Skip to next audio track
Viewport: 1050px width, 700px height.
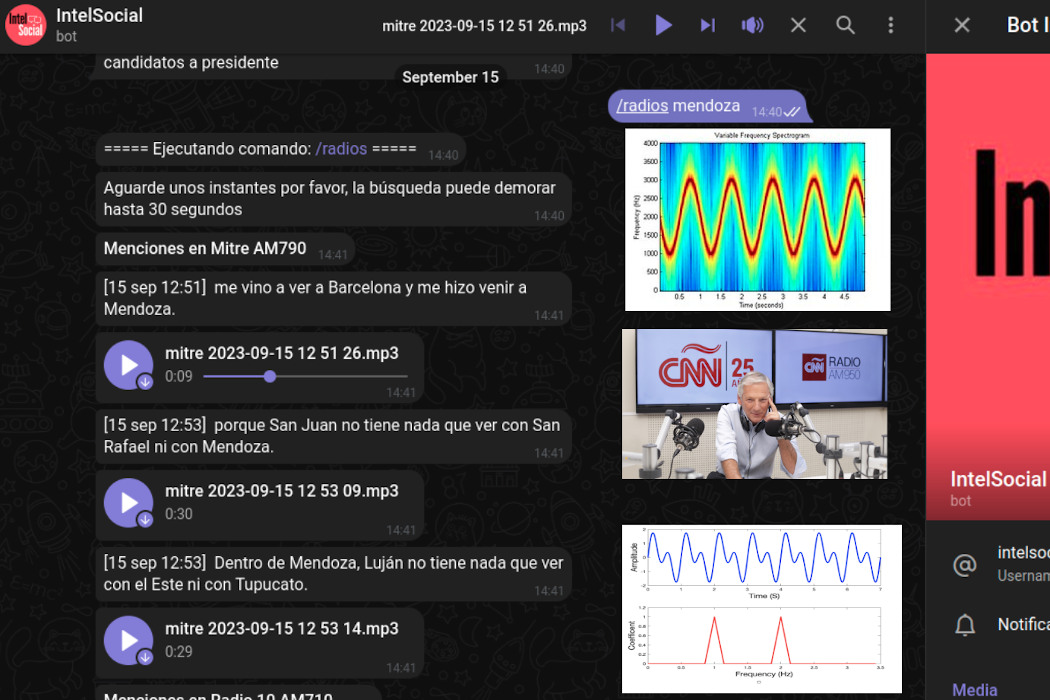point(708,25)
